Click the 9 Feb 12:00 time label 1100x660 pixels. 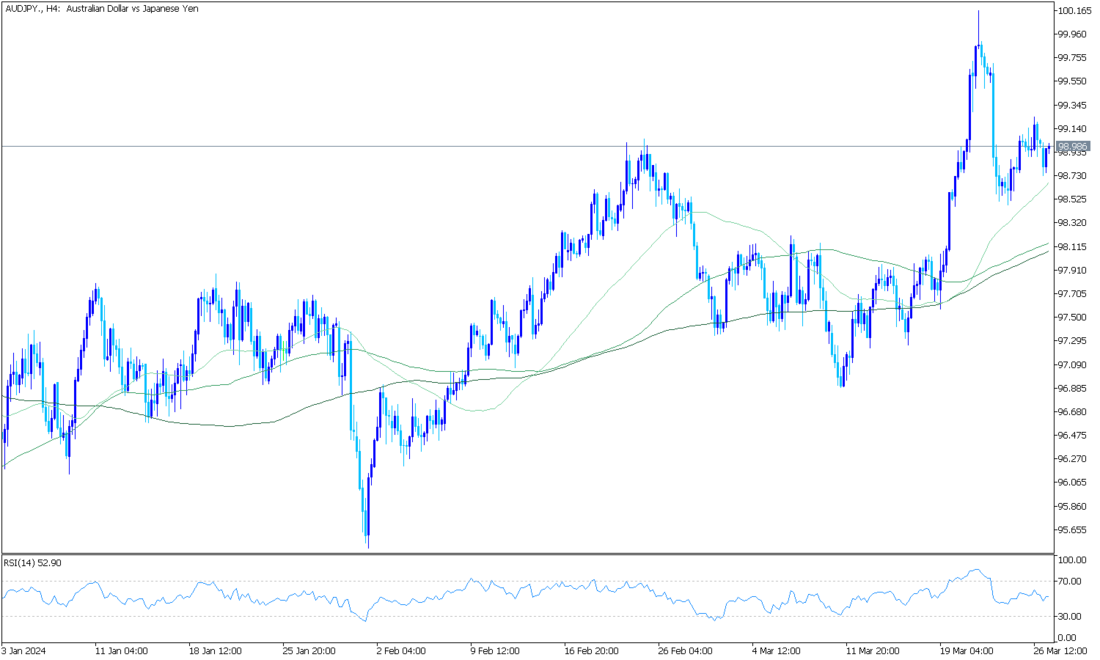pyautogui.click(x=497, y=648)
